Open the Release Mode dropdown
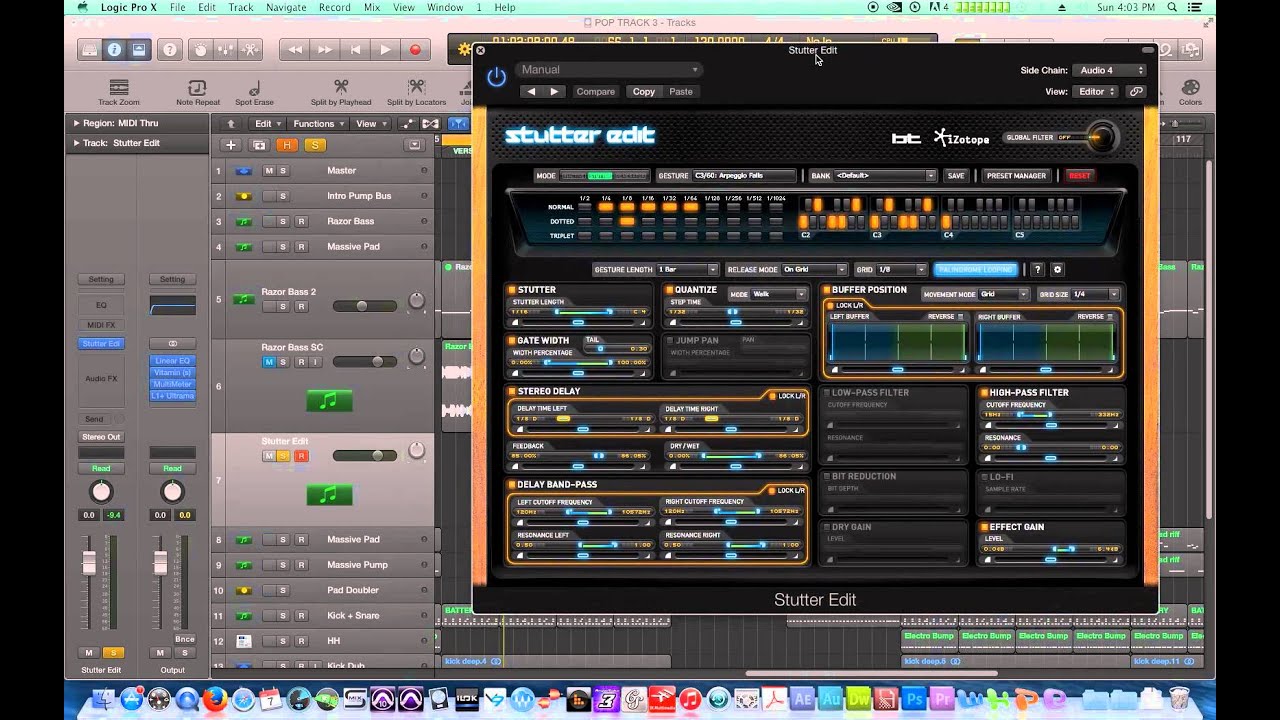Image resolution: width=1280 pixels, height=720 pixels. click(814, 269)
